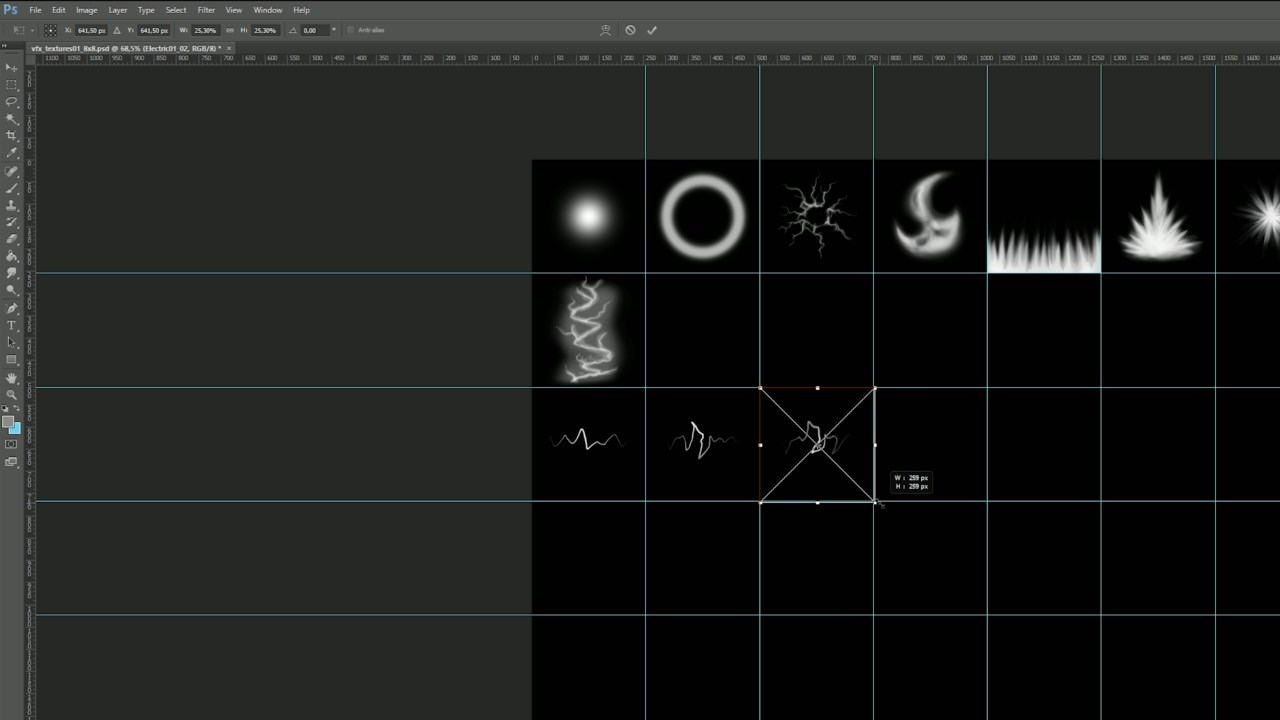This screenshot has width=1280, height=720.
Task: Choose the Type tool
Action: coord(12,326)
